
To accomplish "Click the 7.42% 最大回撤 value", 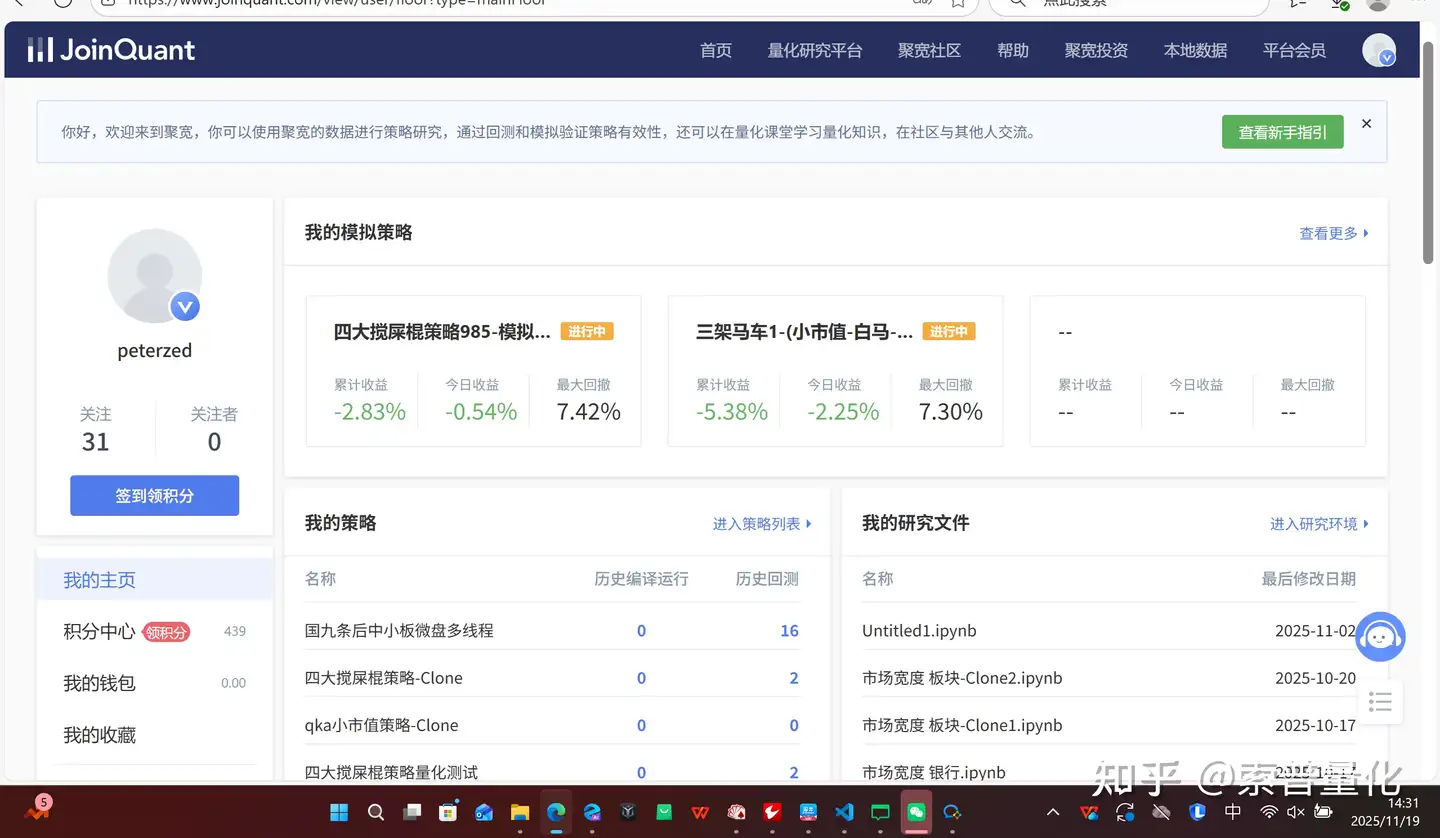I will [589, 412].
